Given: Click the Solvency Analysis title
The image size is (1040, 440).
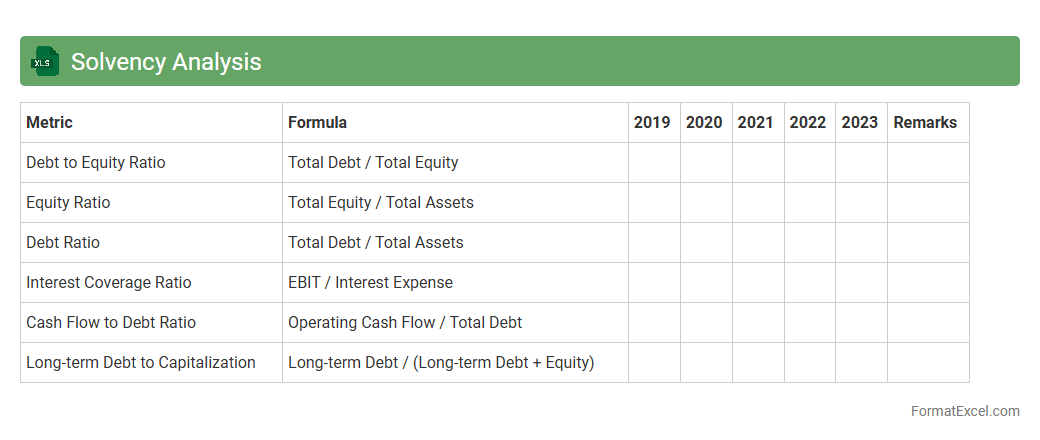Looking at the screenshot, I should coord(166,62).
